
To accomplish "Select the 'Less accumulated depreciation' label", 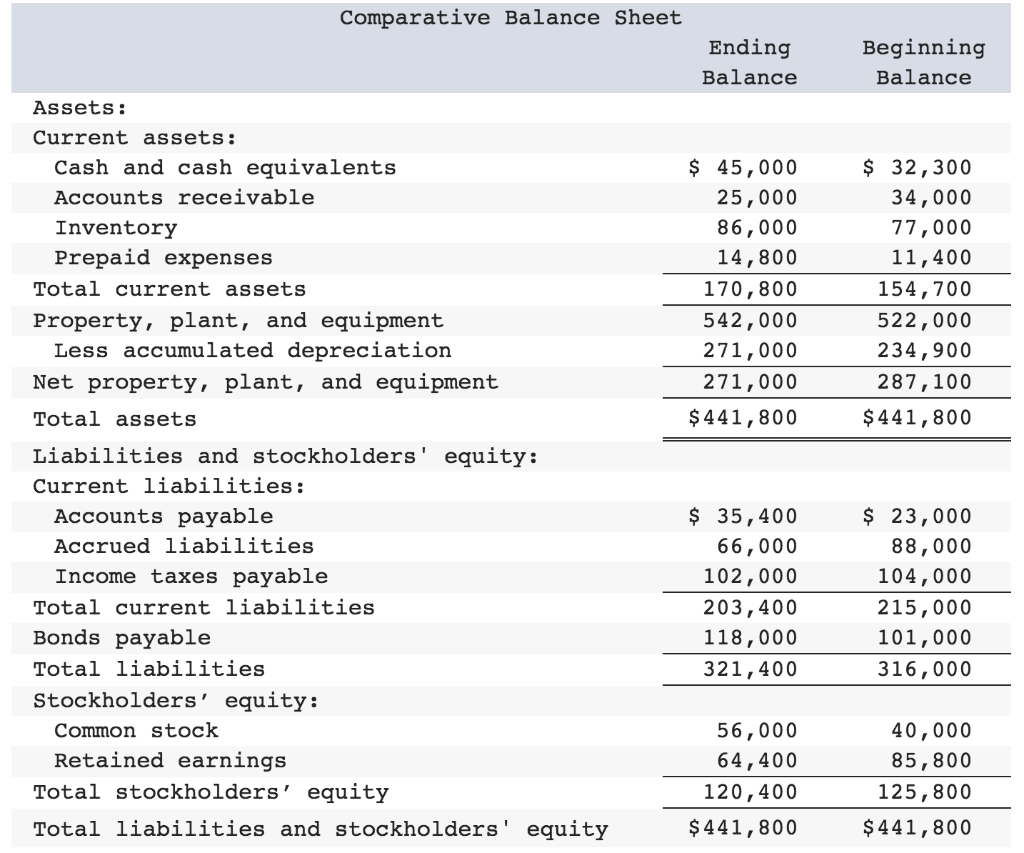I will (x=253, y=351).
